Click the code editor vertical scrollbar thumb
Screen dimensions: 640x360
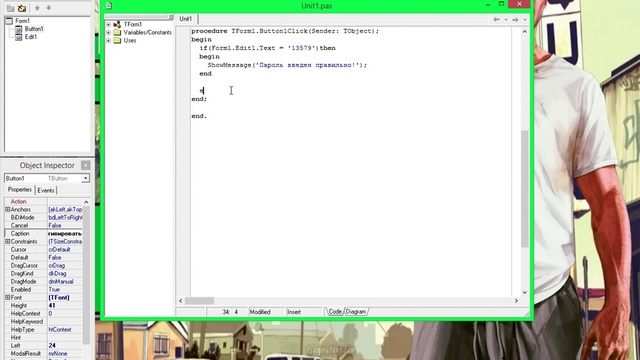pyautogui.click(x=524, y=189)
